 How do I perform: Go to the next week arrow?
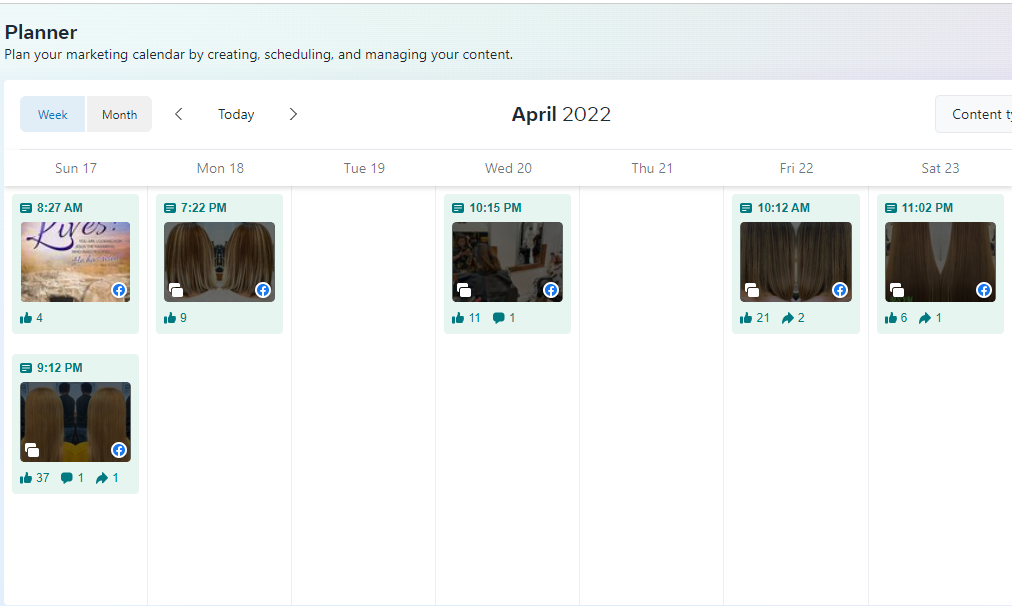(293, 114)
